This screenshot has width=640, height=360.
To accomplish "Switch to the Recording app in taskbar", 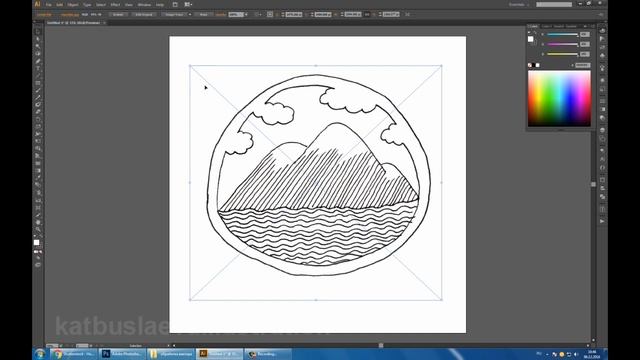I will (268, 354).
